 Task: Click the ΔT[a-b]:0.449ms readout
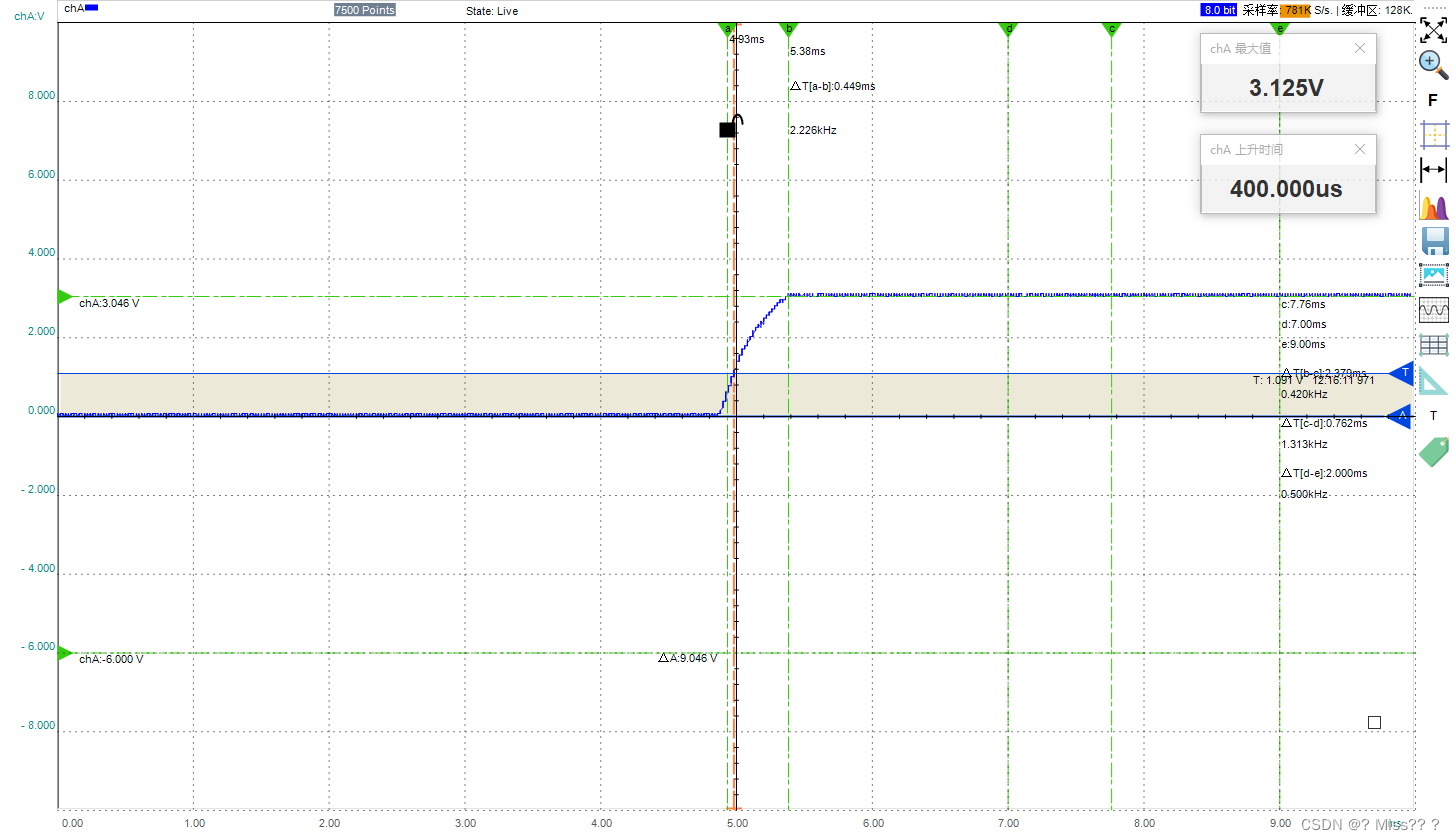832,86
